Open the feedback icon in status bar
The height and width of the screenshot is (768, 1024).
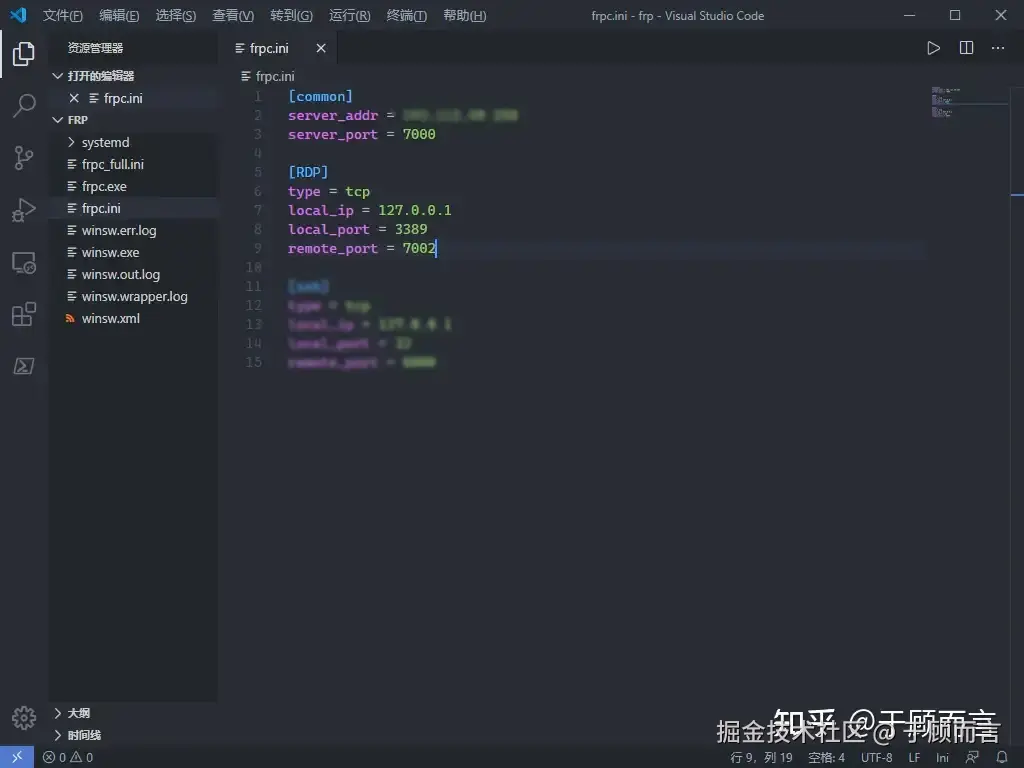point(972,757)
